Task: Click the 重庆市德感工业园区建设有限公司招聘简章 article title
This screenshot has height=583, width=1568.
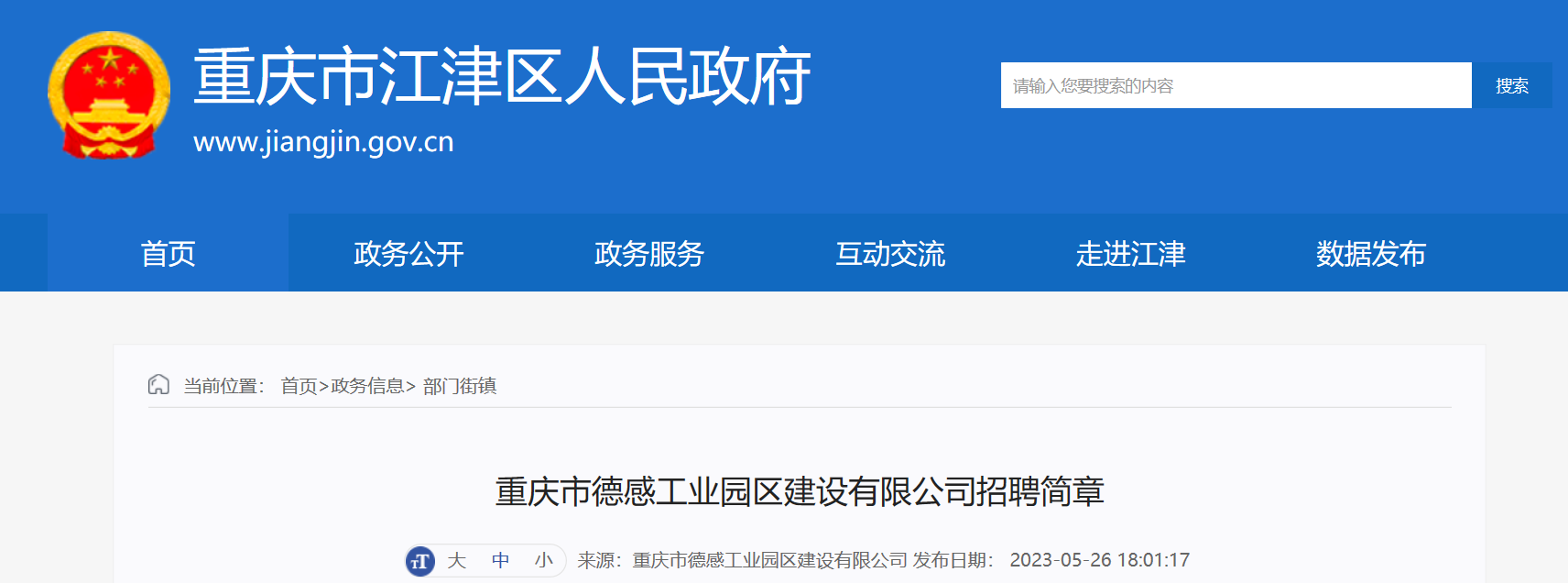Action: pyautogui.click(x=800, y=492)
